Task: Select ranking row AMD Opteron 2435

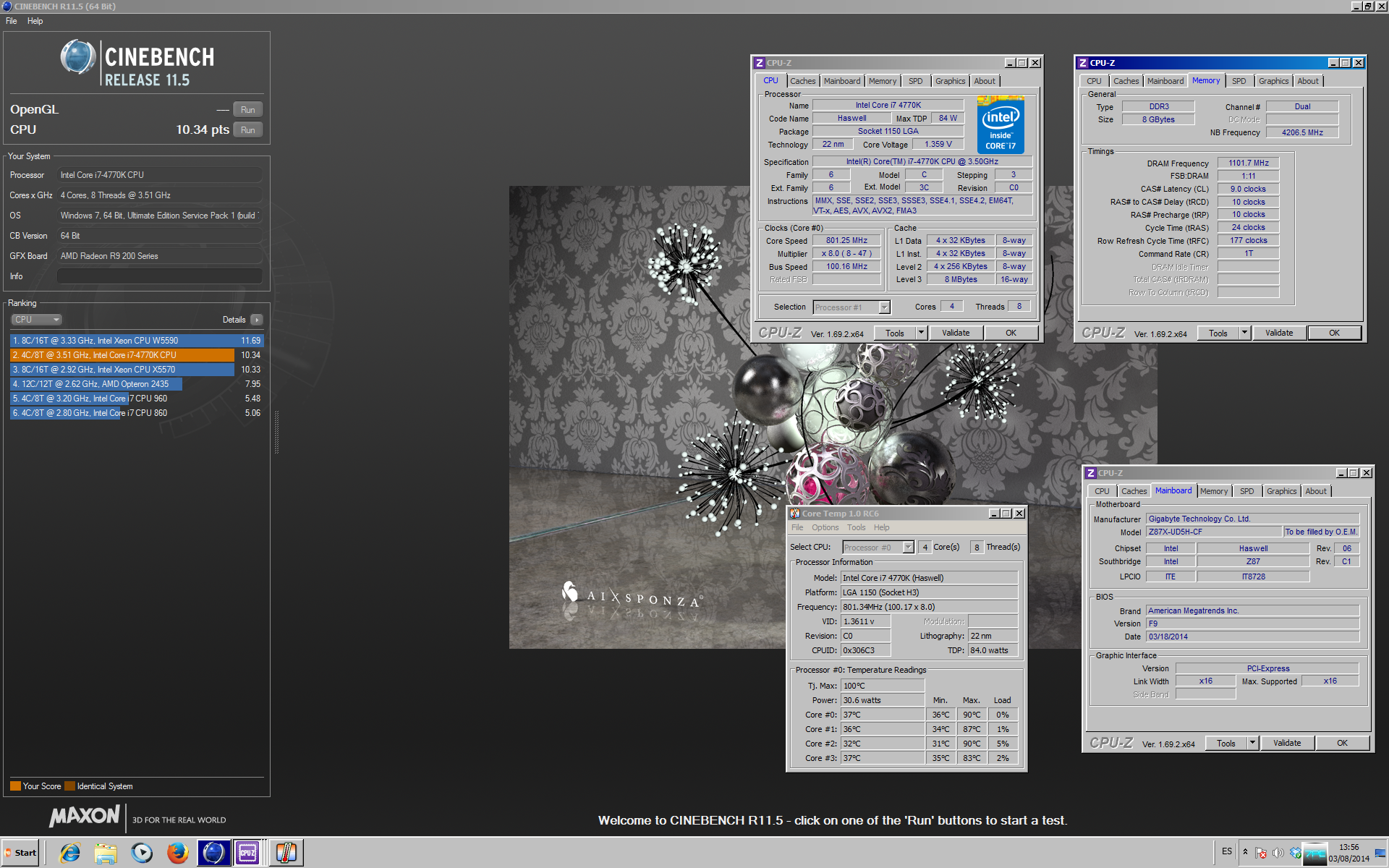Action: (137, 384)
